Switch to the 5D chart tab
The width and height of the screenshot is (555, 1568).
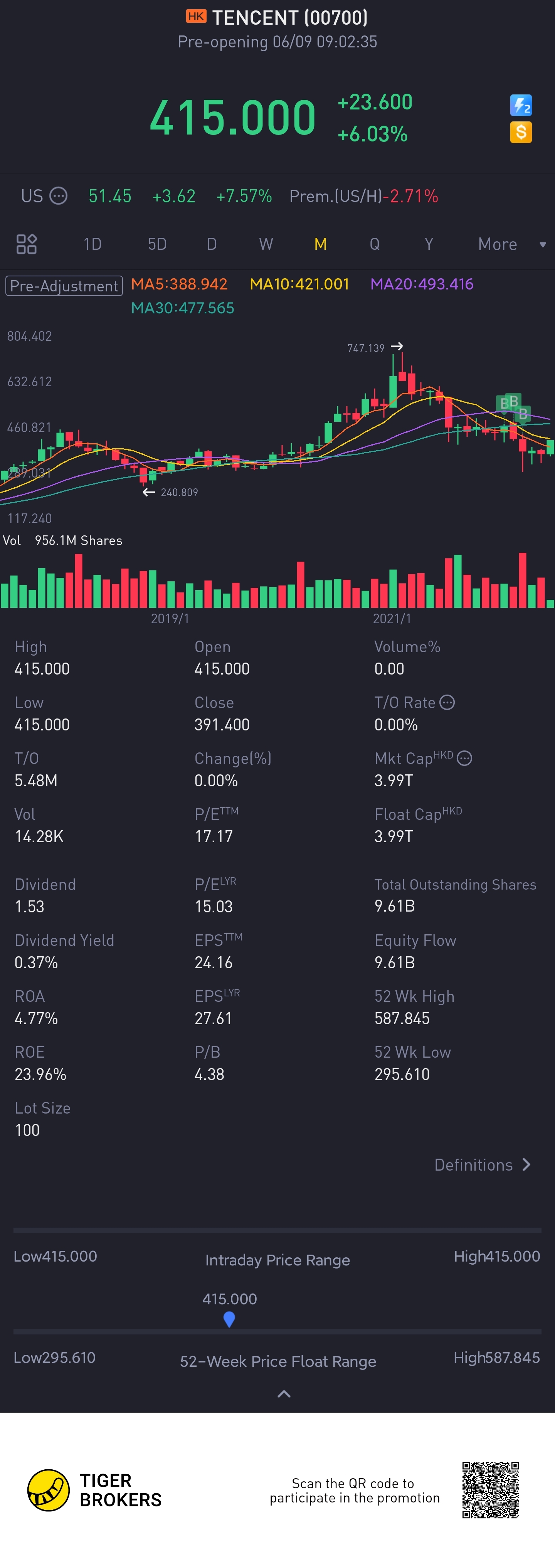157,244
